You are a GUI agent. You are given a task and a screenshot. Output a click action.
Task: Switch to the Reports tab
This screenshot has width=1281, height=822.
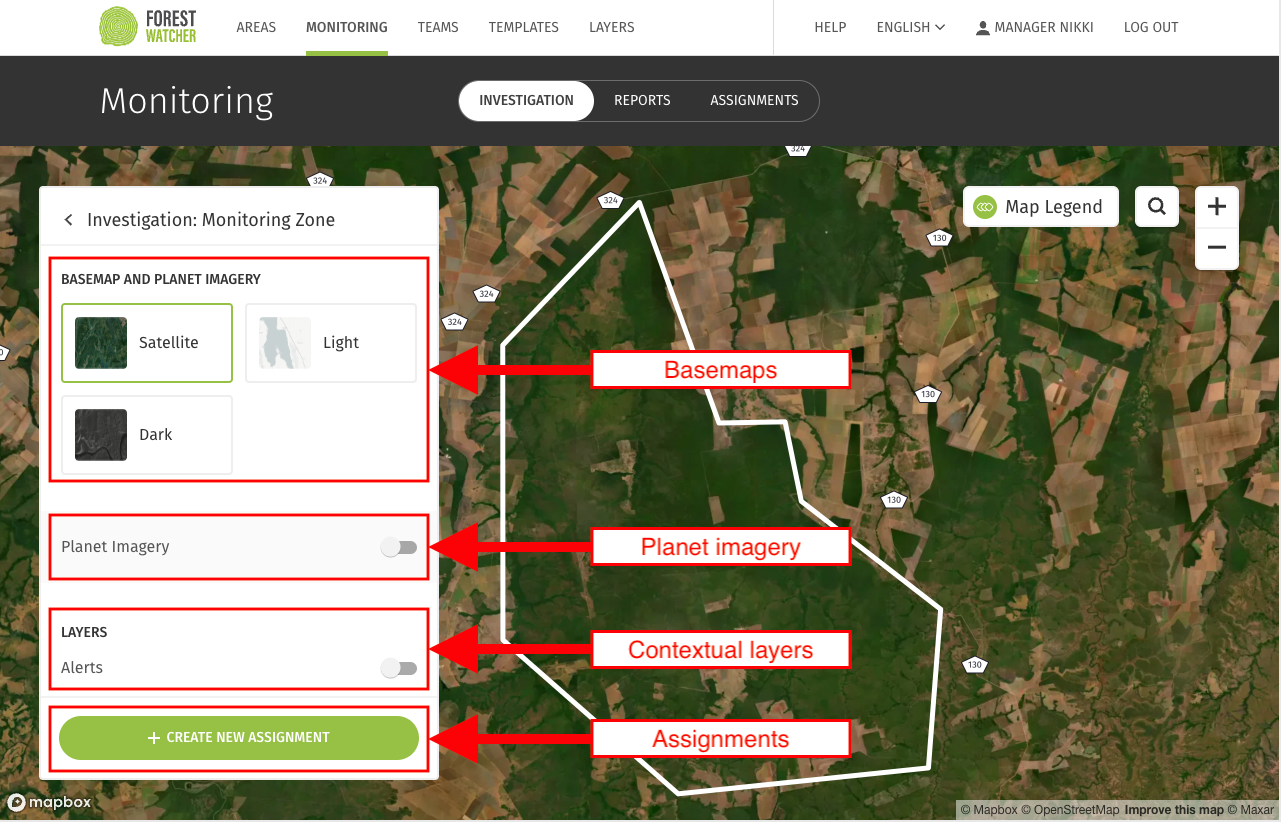tap(642, 101)
